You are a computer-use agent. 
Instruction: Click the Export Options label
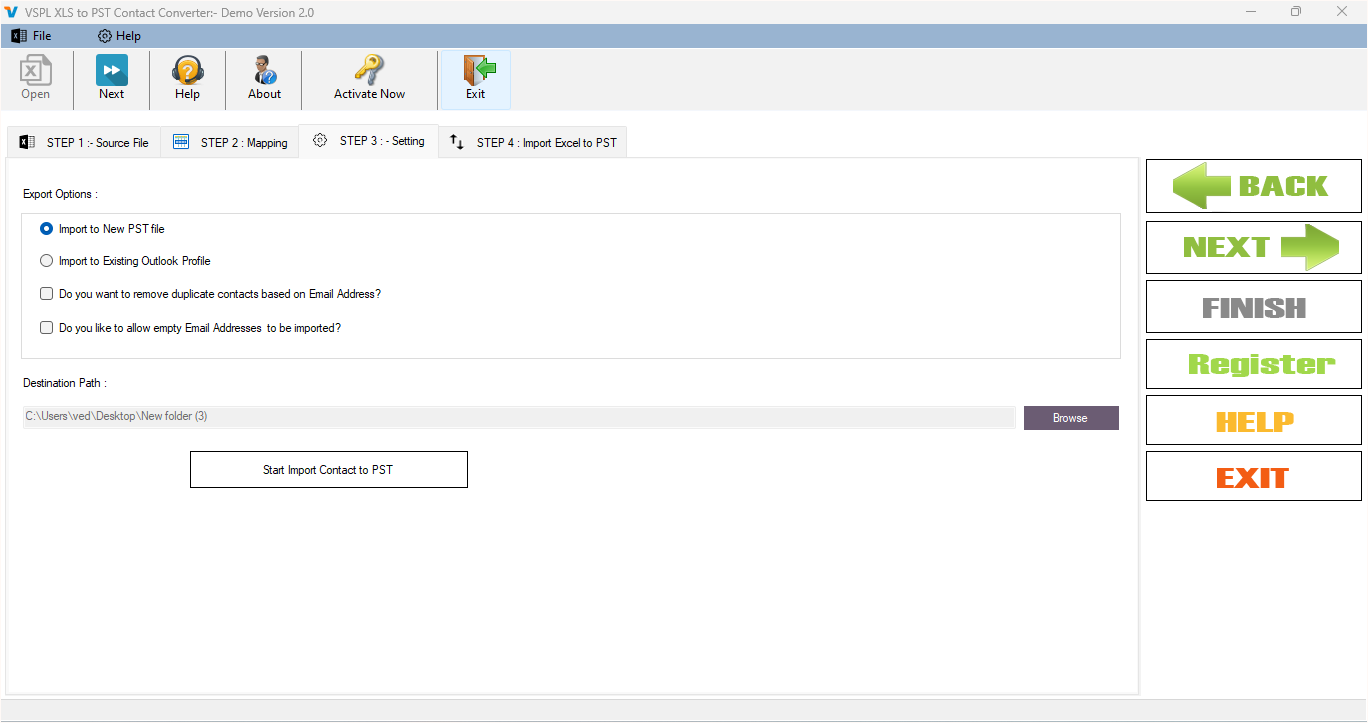click(x=60, y=194)
